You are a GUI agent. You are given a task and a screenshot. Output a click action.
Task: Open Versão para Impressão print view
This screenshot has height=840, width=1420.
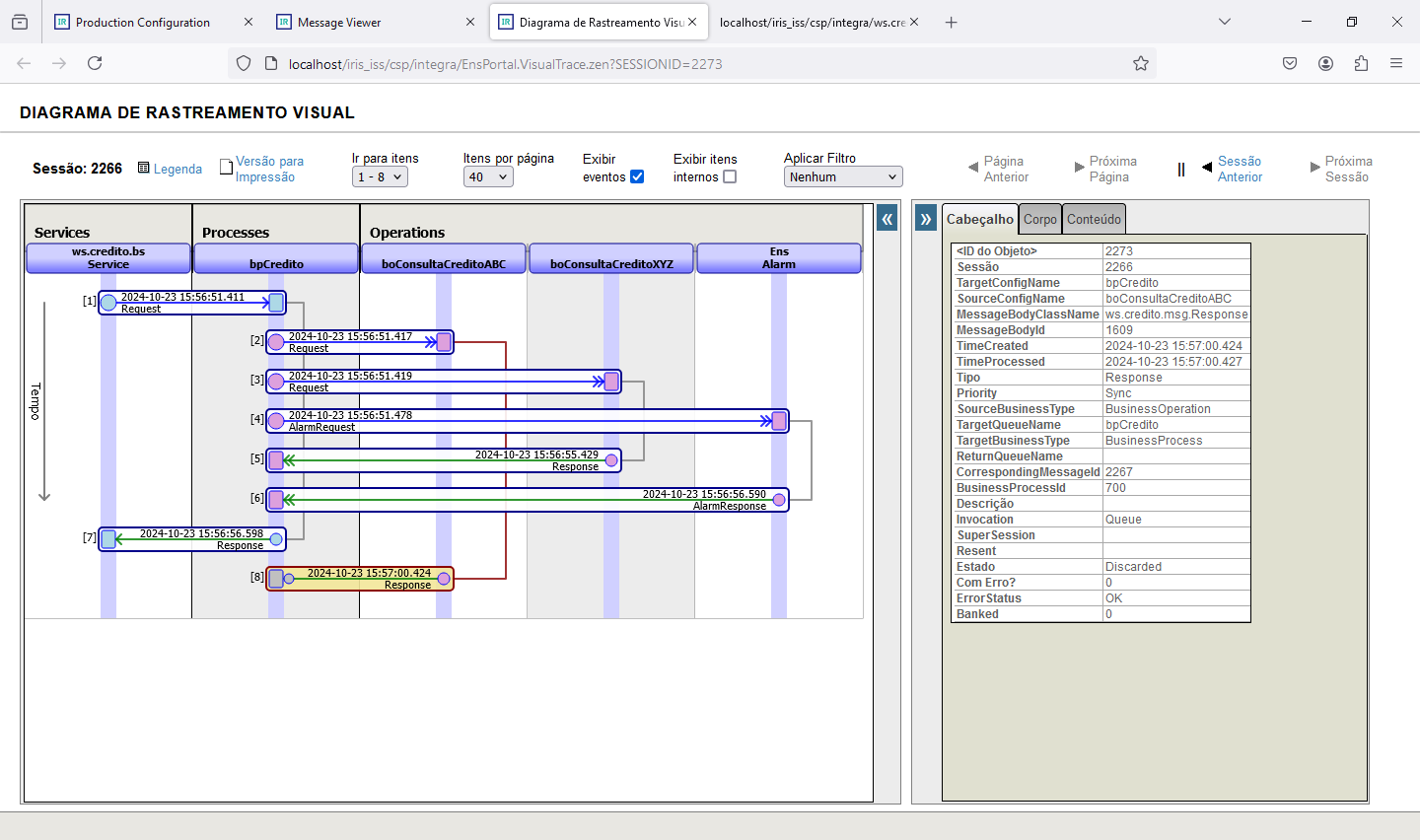tap(268, 169)
